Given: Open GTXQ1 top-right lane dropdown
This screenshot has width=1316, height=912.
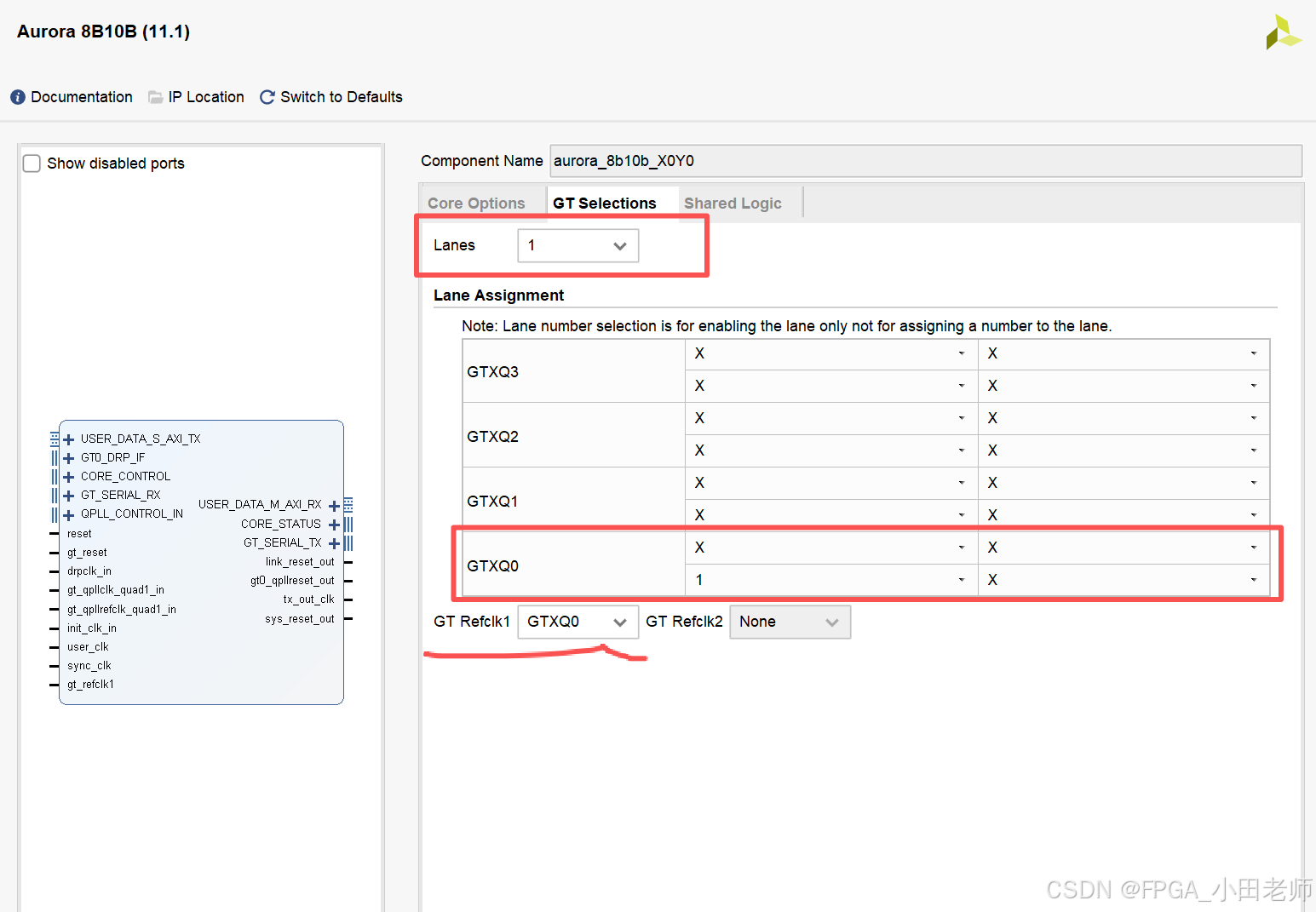Looking at the screenshot, I should click(x=1123, y=483).
